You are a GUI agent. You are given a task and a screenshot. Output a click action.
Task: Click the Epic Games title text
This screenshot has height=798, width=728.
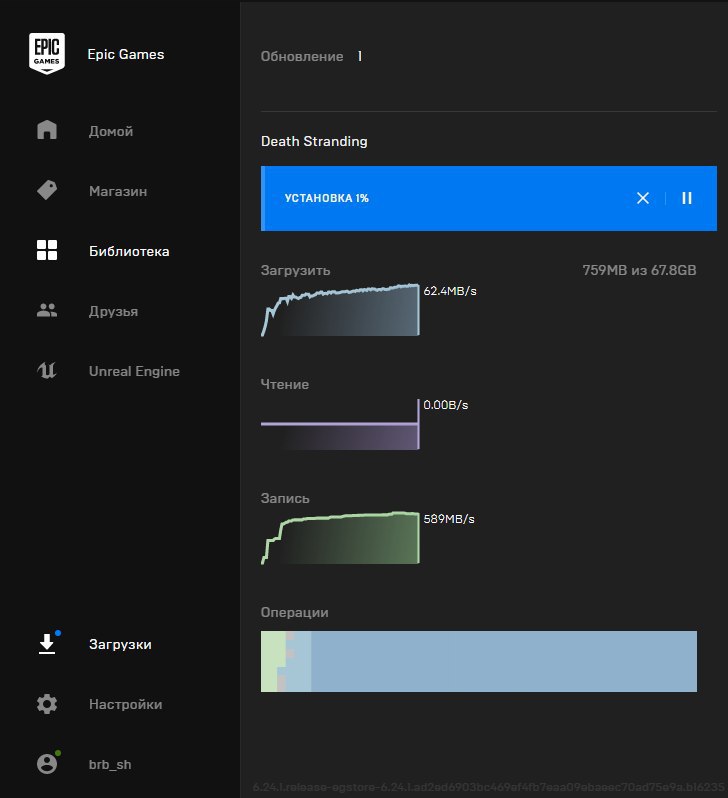coord(126,54)
